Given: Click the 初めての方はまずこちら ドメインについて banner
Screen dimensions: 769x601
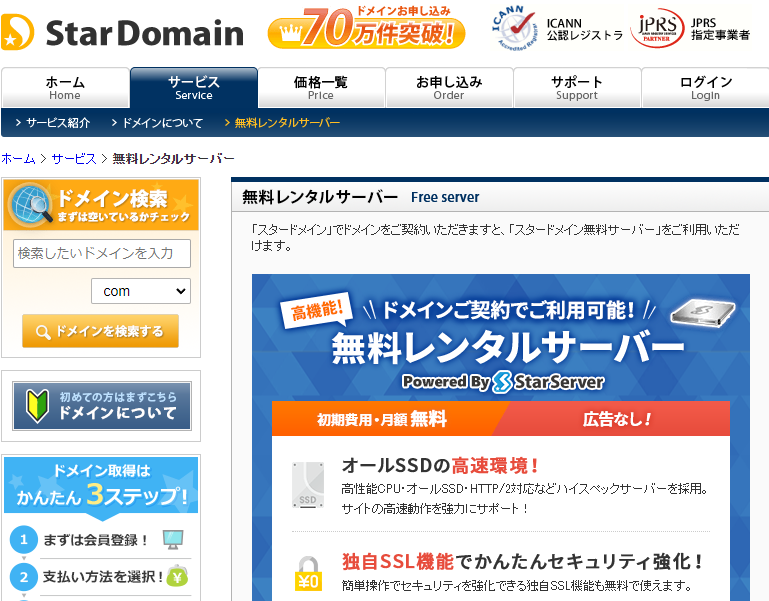Looking at the screenshot, I should [x=102, y=406].
